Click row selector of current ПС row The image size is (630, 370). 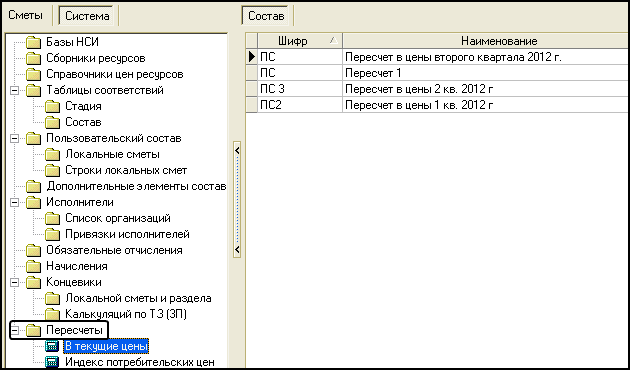252,57
